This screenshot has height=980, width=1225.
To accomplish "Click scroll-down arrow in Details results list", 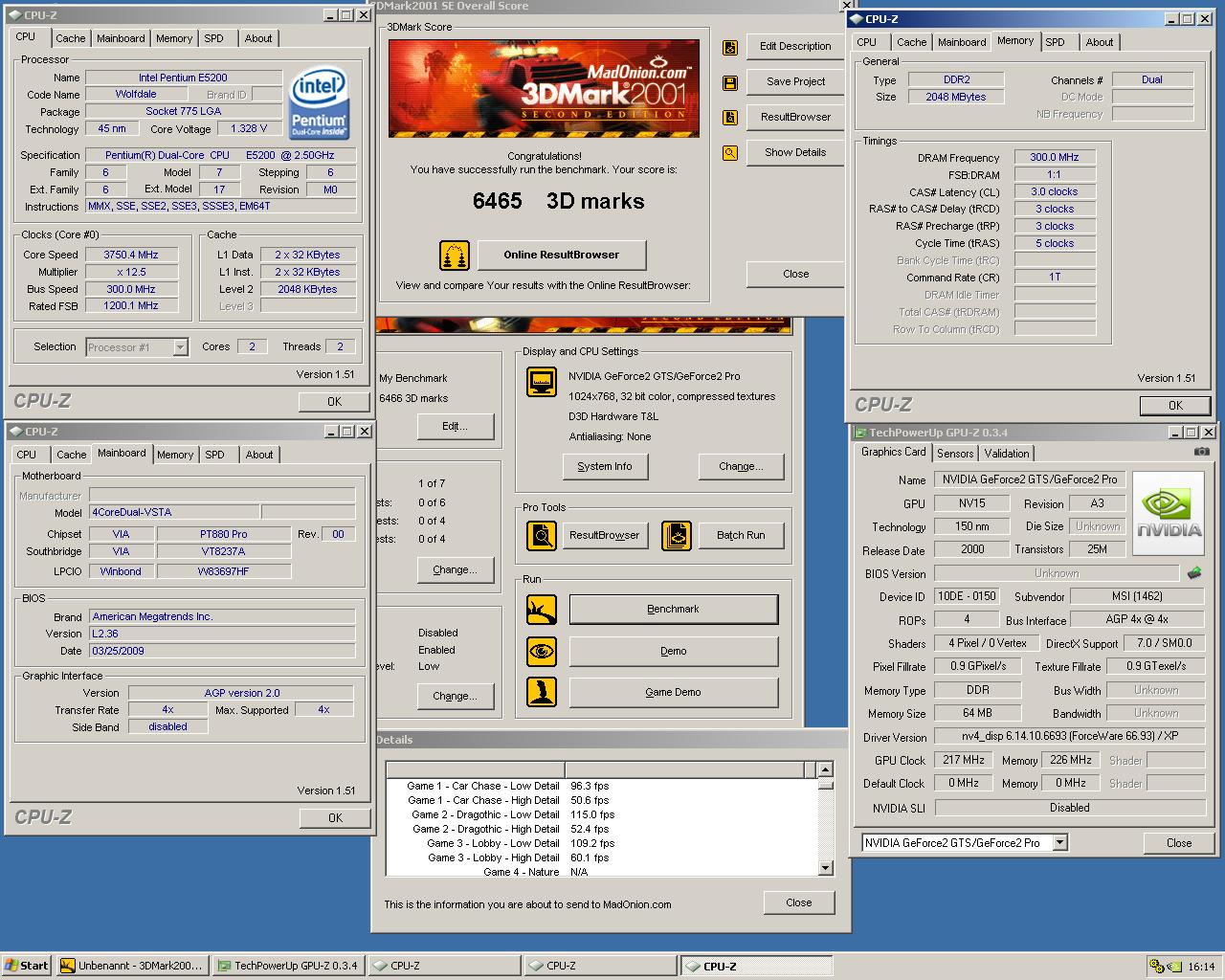I will tap(826, 868).
